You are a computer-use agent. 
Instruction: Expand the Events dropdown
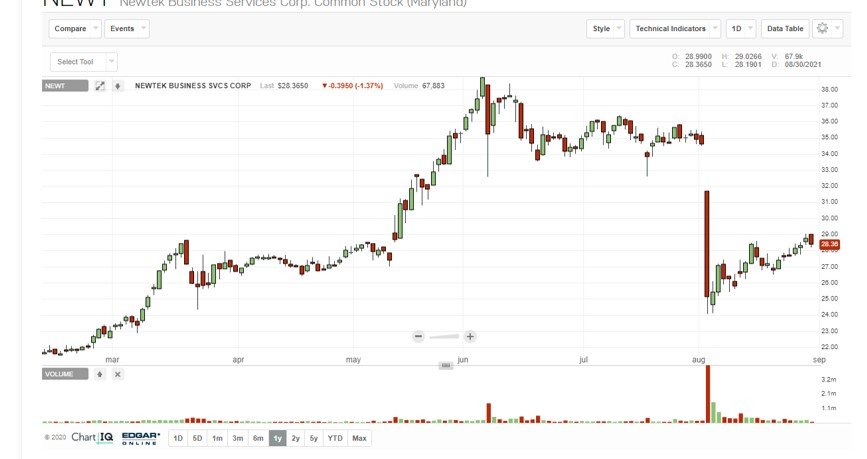(x=126, y=29)
